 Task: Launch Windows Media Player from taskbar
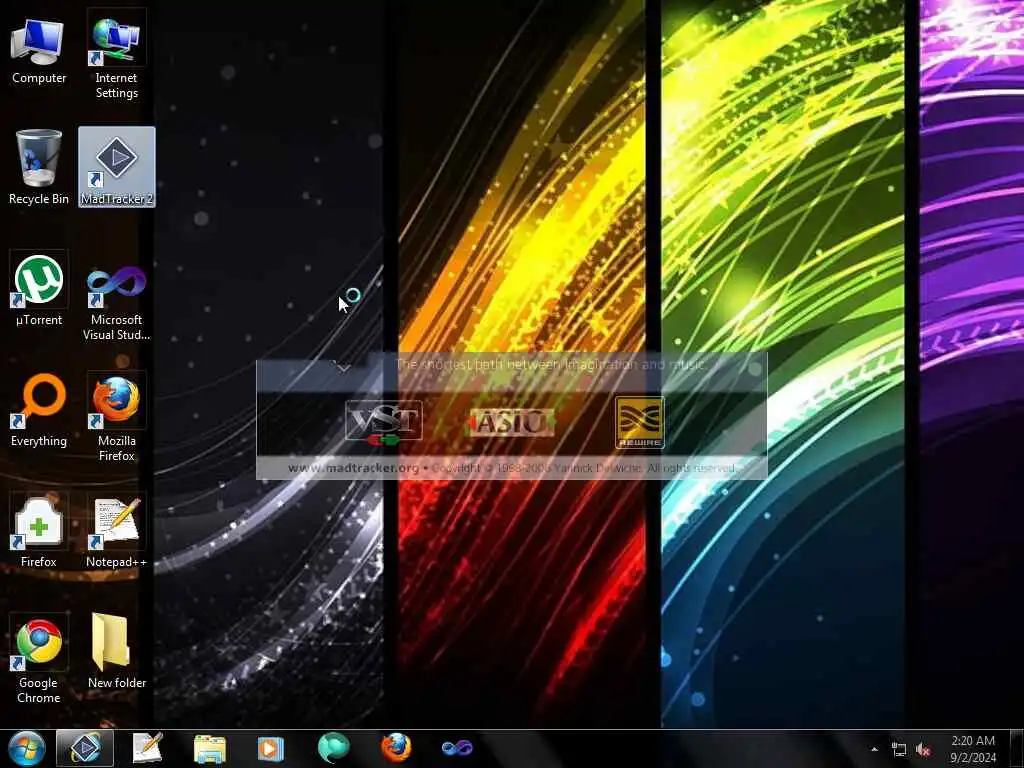click(x=270, y=748)
